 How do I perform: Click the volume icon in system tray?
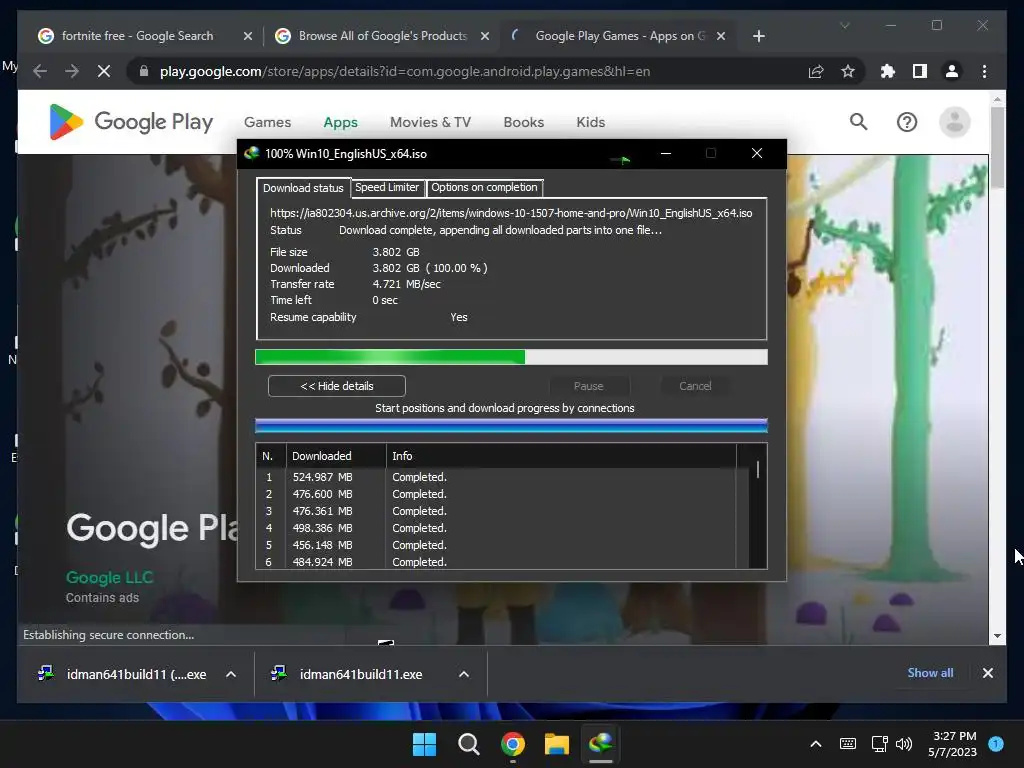tap(904, 744)
